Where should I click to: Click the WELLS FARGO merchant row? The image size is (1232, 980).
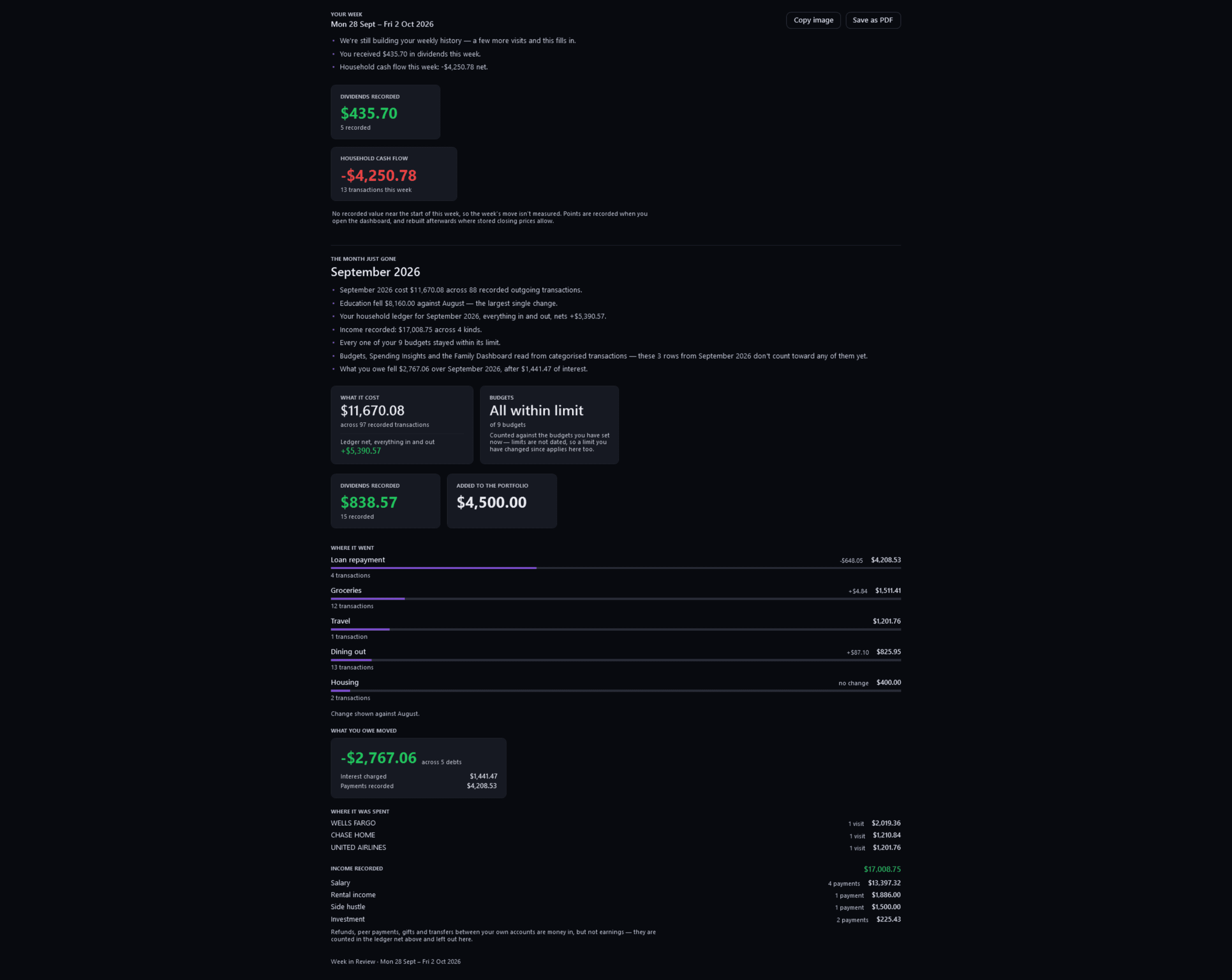click(x=615, y=823)
